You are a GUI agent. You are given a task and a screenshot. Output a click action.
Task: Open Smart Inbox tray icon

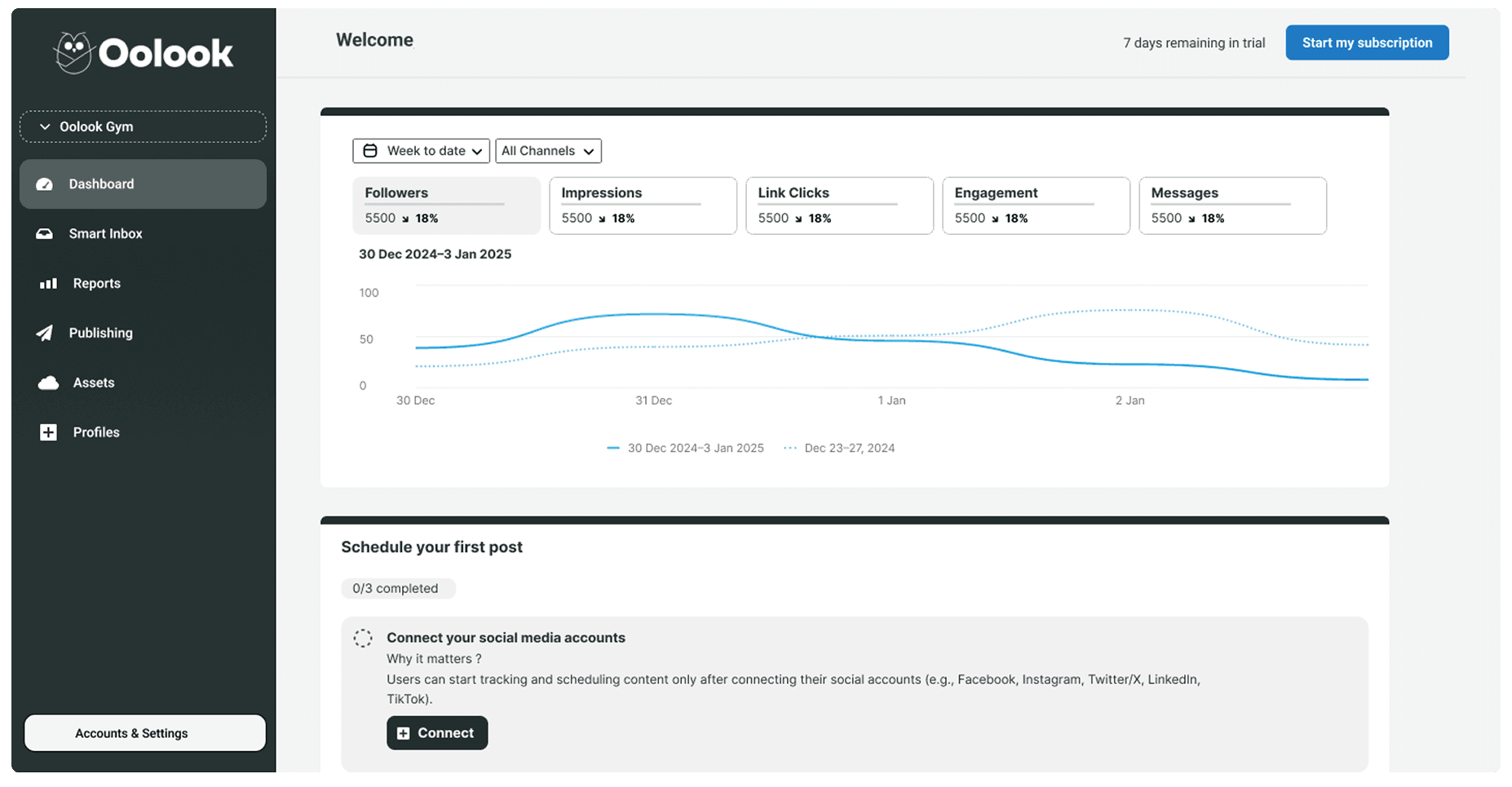45,234
